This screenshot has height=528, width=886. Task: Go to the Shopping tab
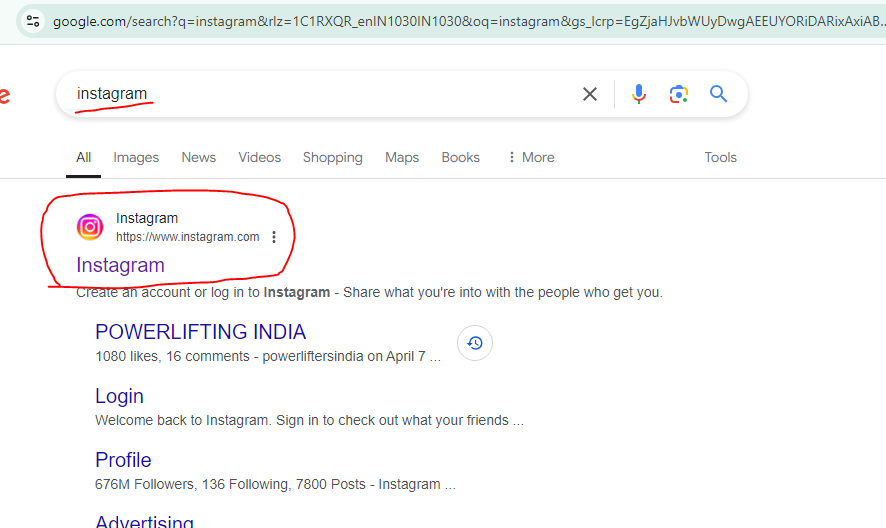pyautogui.click(x=332, y=157)
